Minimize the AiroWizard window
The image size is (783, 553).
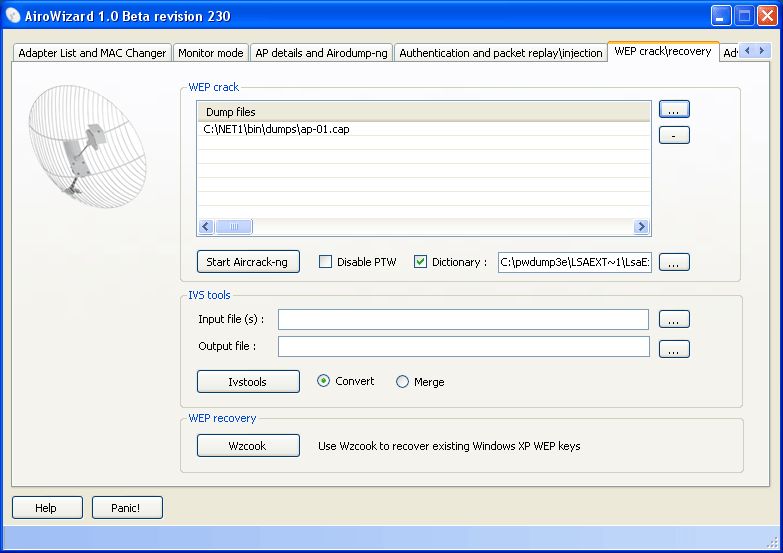tap(721, 16)
